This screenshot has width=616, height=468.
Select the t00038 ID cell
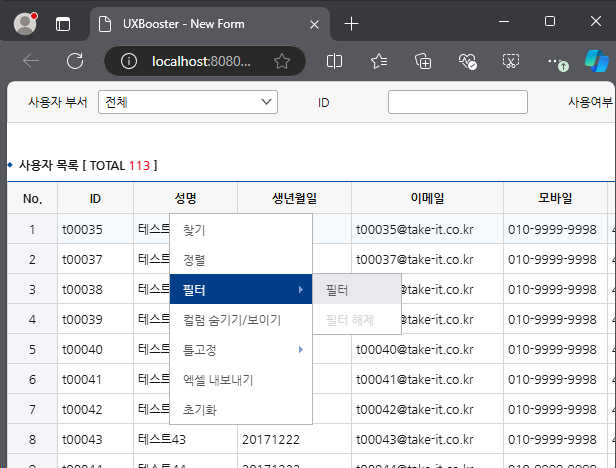point(95,289)
